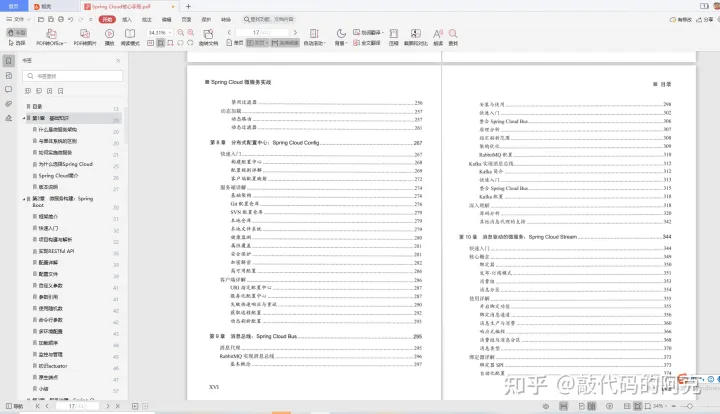The image size is (720, 414).
Task: Open the 查找文档 document search tool
Action: (208, 37)
